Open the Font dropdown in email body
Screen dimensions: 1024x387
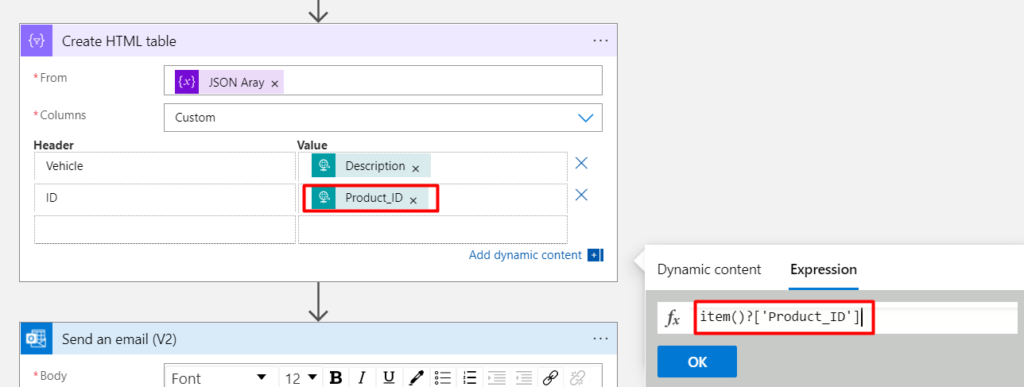coord(219,378)
